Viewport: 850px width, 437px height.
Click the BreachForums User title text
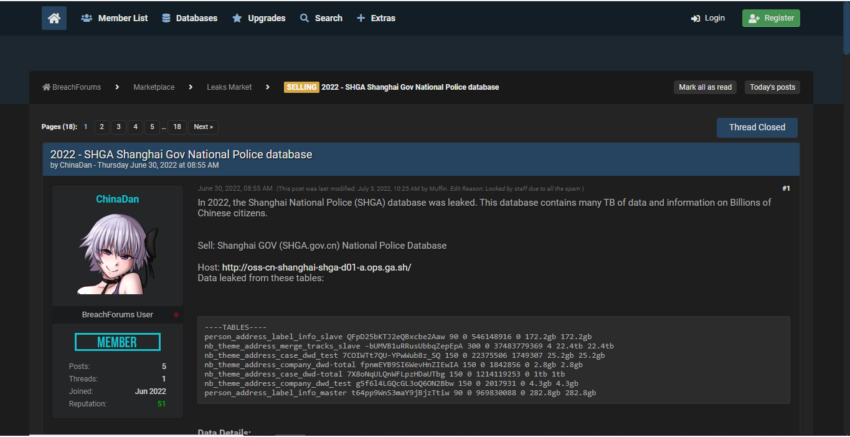118,314
